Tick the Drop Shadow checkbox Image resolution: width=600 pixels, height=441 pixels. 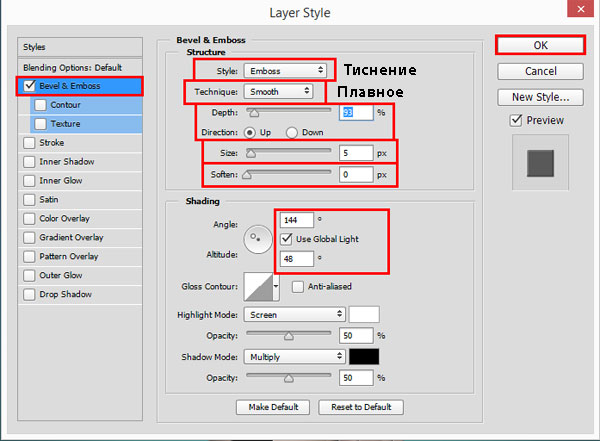point(29,294)
